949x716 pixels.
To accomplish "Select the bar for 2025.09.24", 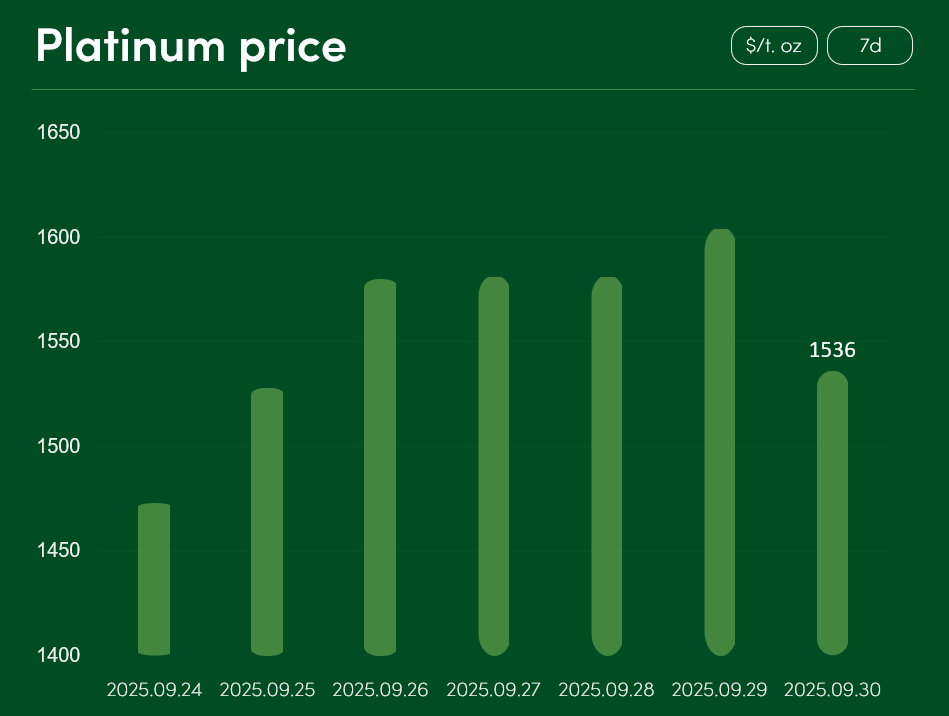I will [154, 579].
